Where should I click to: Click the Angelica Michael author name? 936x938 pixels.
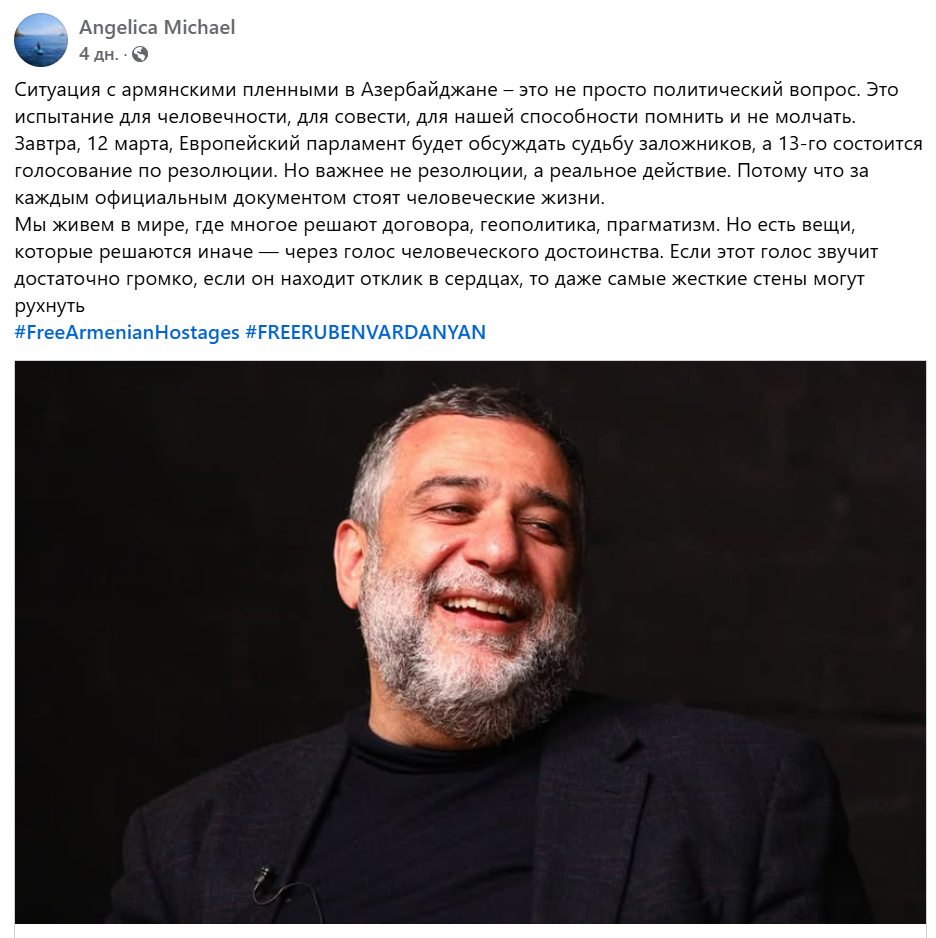click(x=157, y=28)
